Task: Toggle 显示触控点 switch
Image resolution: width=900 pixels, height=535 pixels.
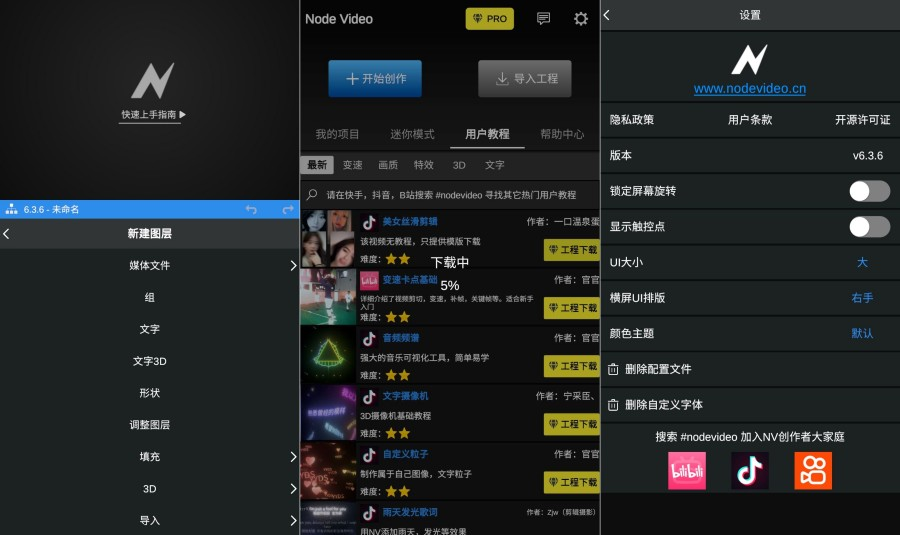Action: 869,227
